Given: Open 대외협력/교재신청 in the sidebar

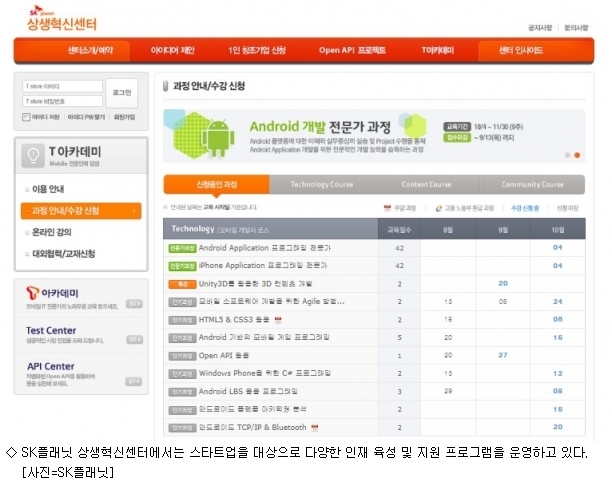Looking at the screenshot, I should [x=64, y=254].
